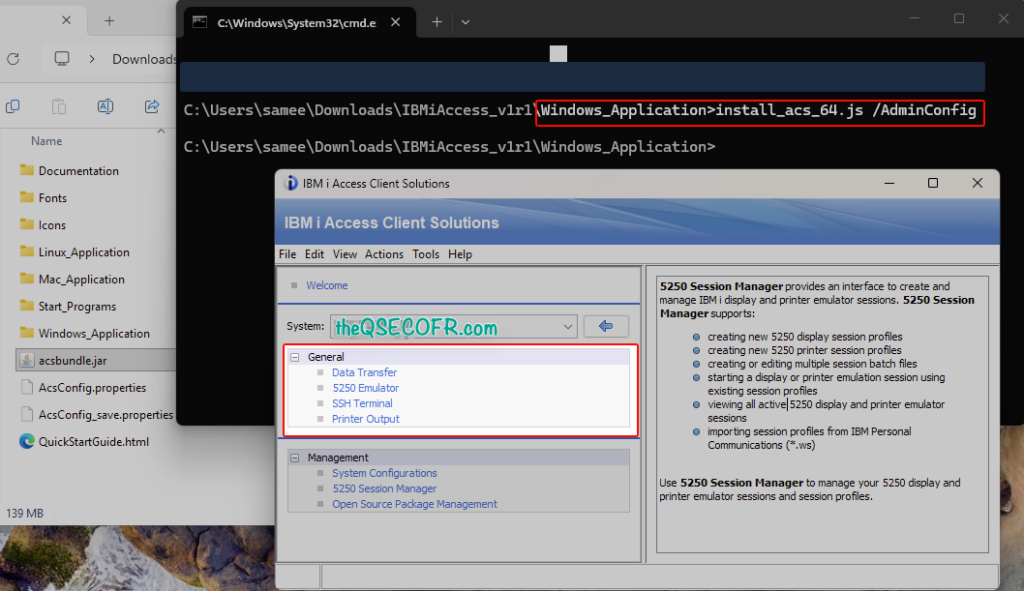Open the terminal profile dropdown arrow
This screenshot has width=1024, height=591.
coord(465,22)
